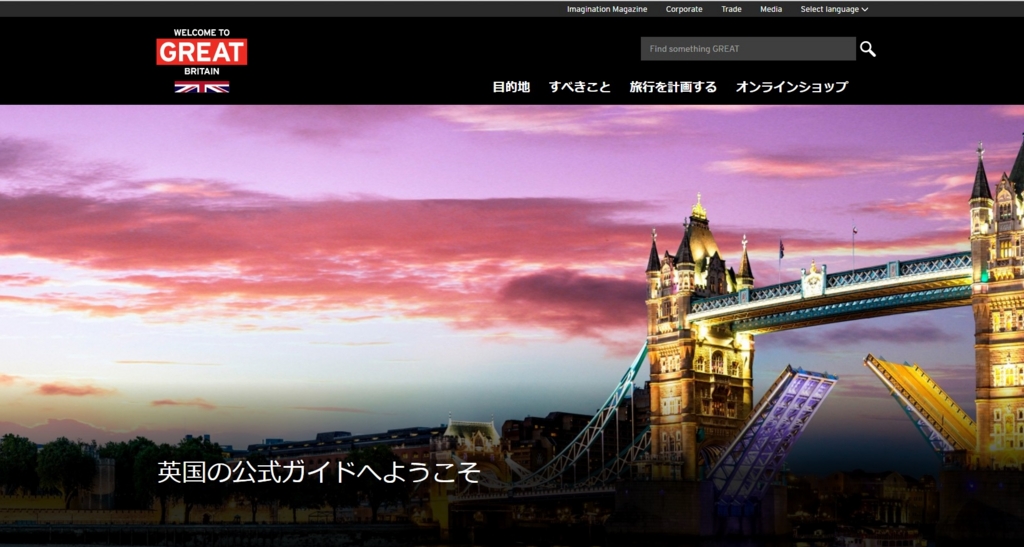This screenshot has width=1024, height=547.
Task: Open the Imagination Magazine link
Action: click(x=606, y=9)
